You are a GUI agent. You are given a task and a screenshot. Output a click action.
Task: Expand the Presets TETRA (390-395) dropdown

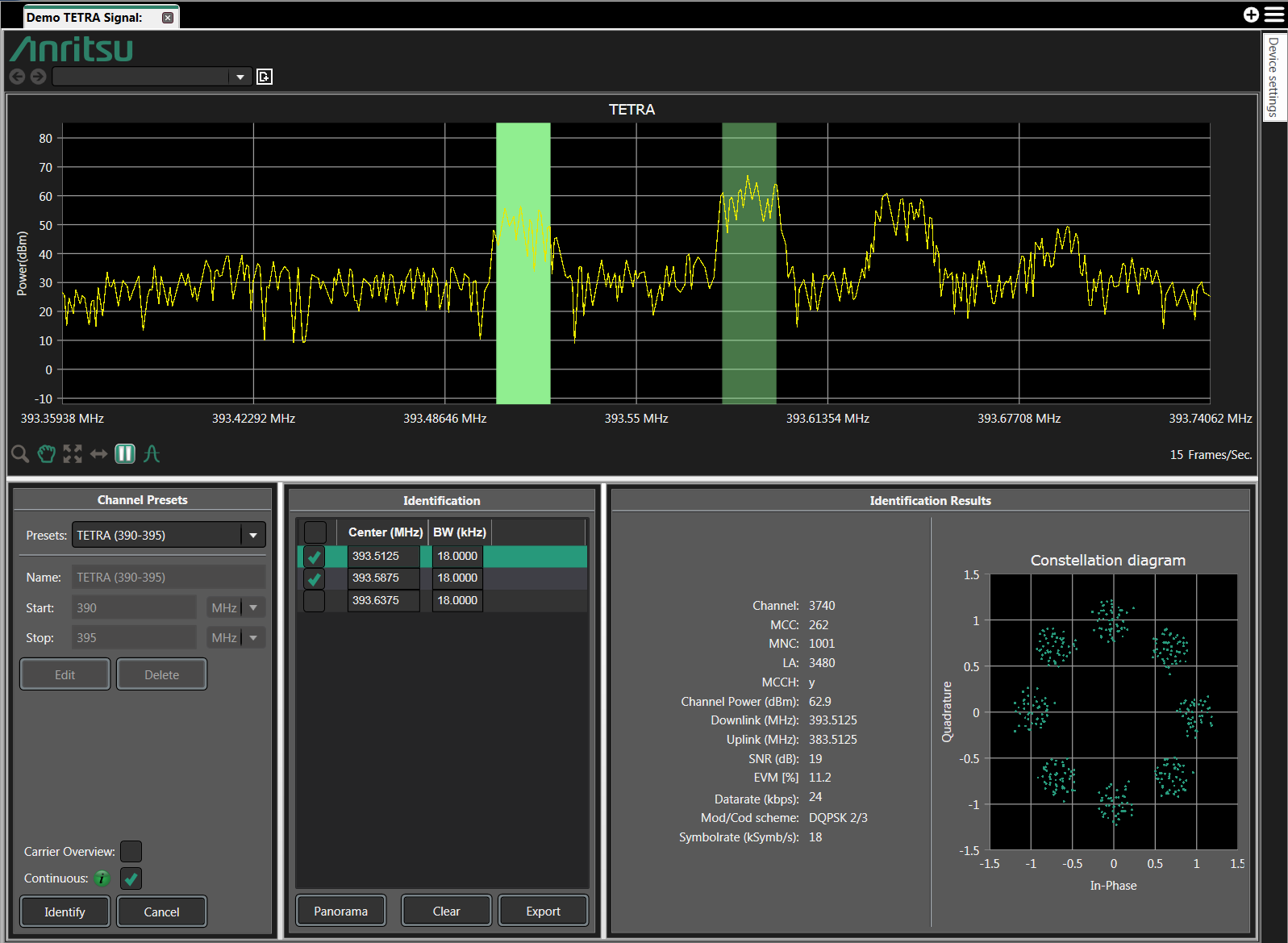pos(253,536)
